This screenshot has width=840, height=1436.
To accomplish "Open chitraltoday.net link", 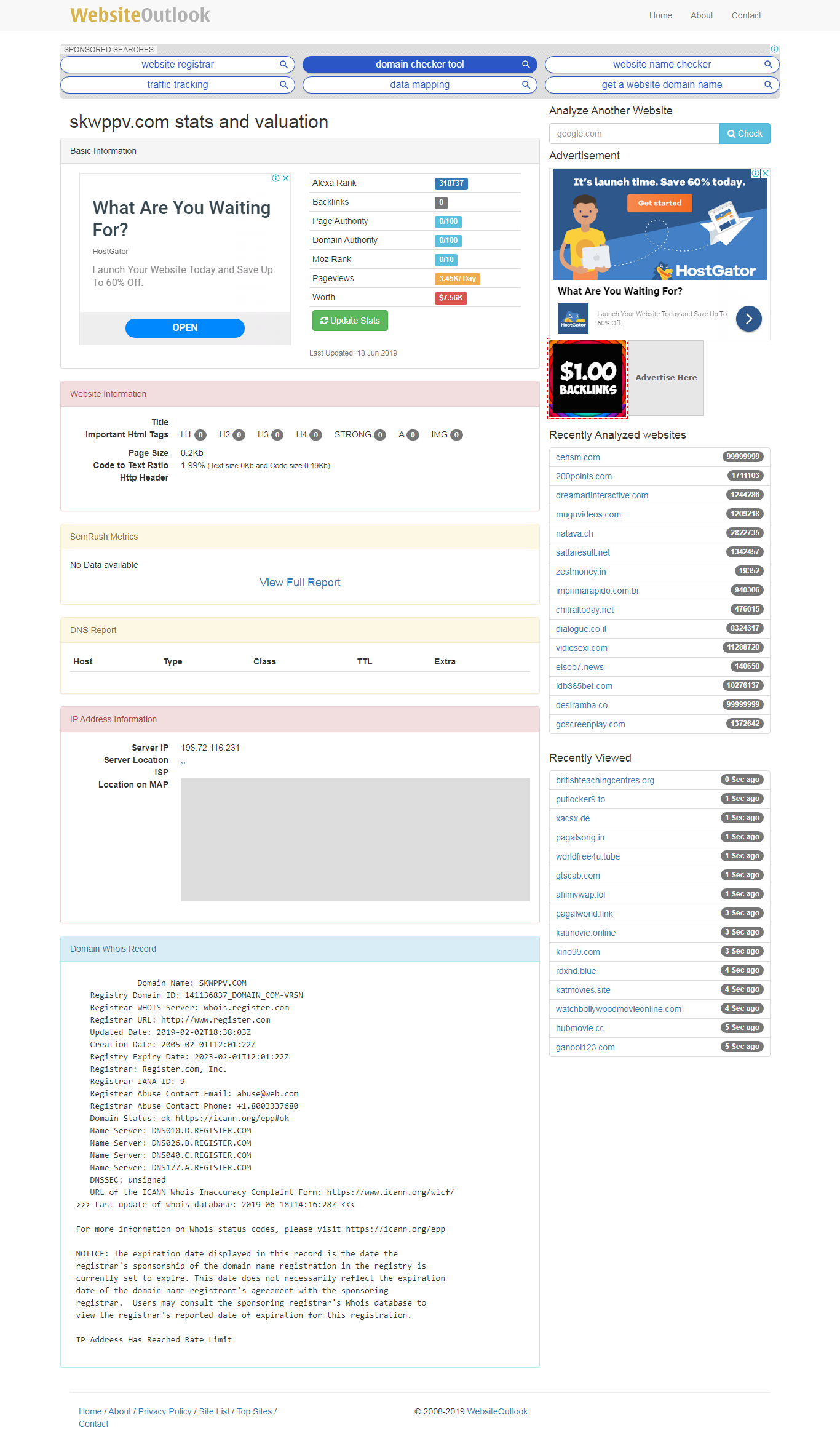I will [585, 610].
